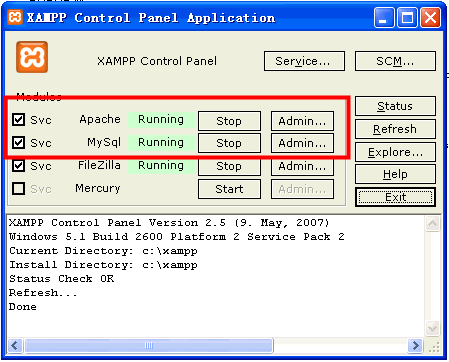Minimize the XAMPP window
The width and height of the screenshot is (449, 362).
384,18
